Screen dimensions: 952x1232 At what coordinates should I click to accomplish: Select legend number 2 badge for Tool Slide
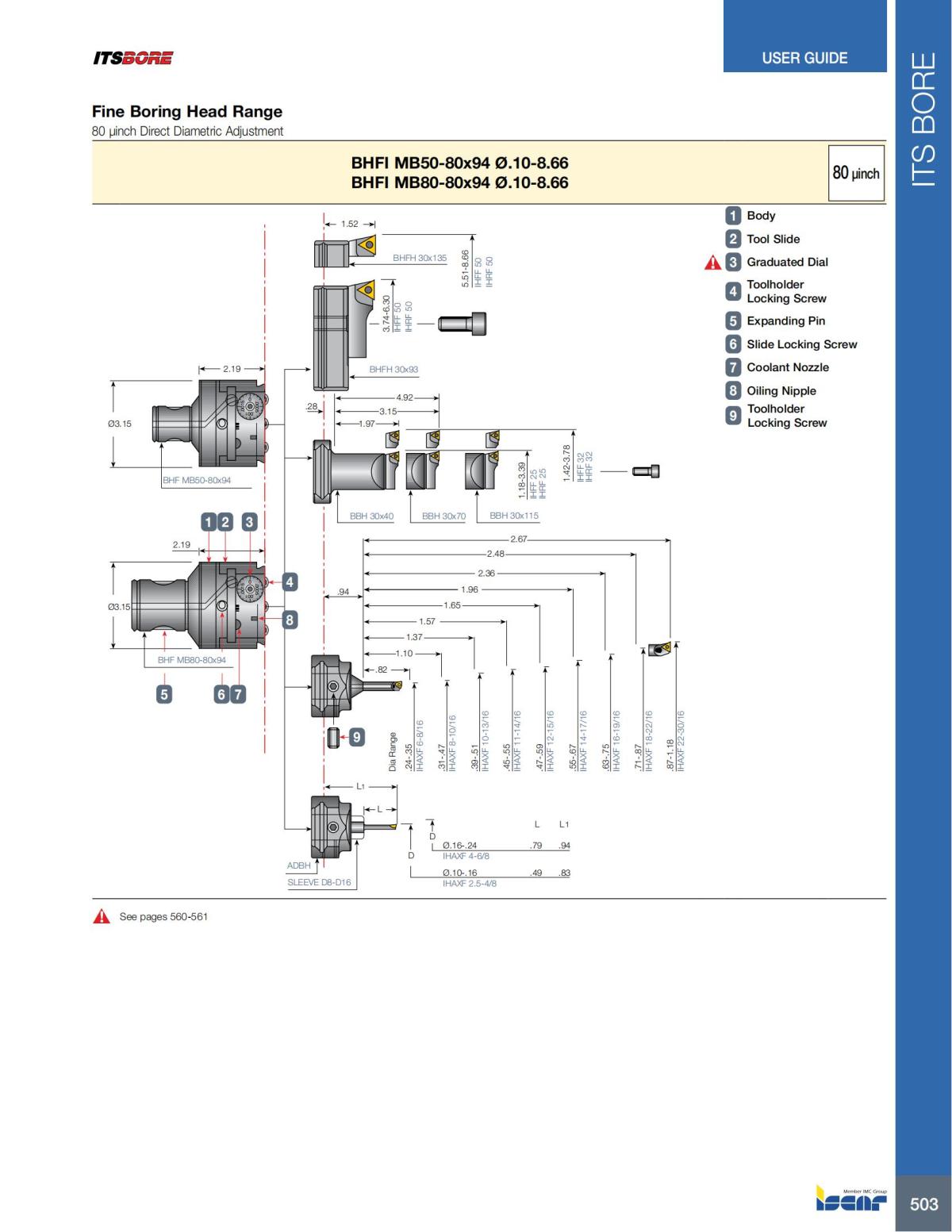[x=733, y=239]
